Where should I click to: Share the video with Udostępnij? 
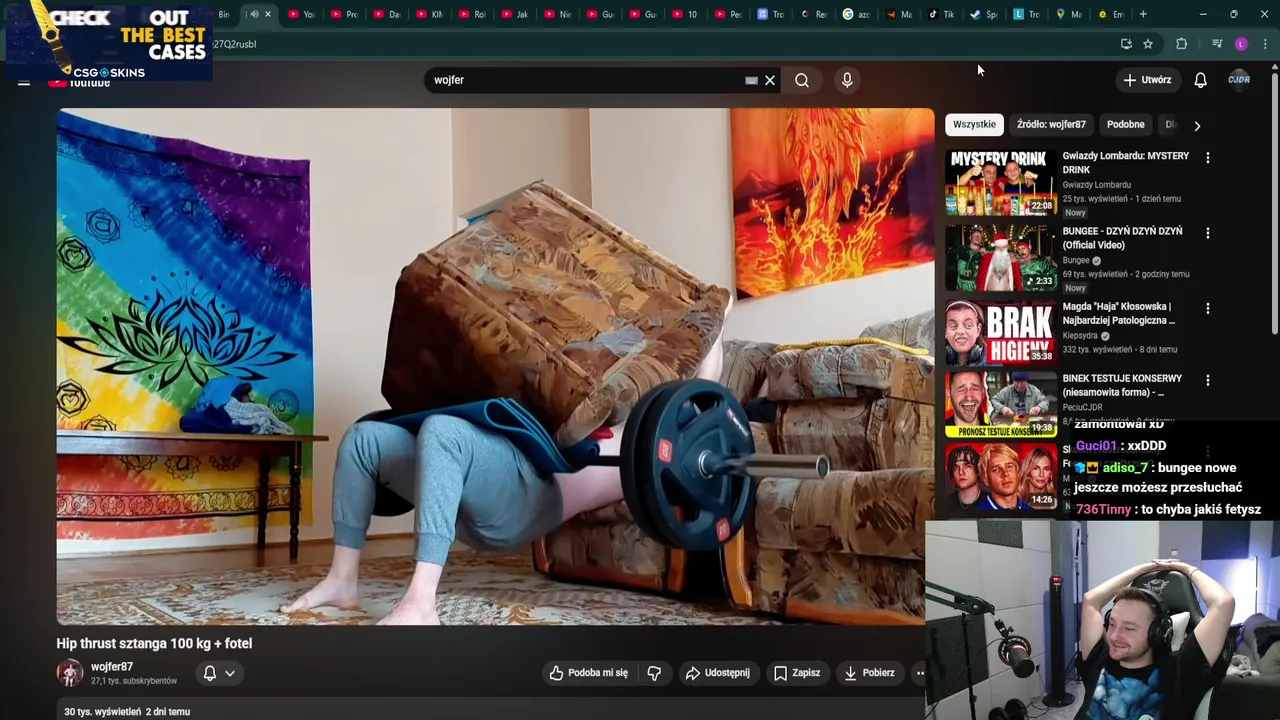click(718, 673)
